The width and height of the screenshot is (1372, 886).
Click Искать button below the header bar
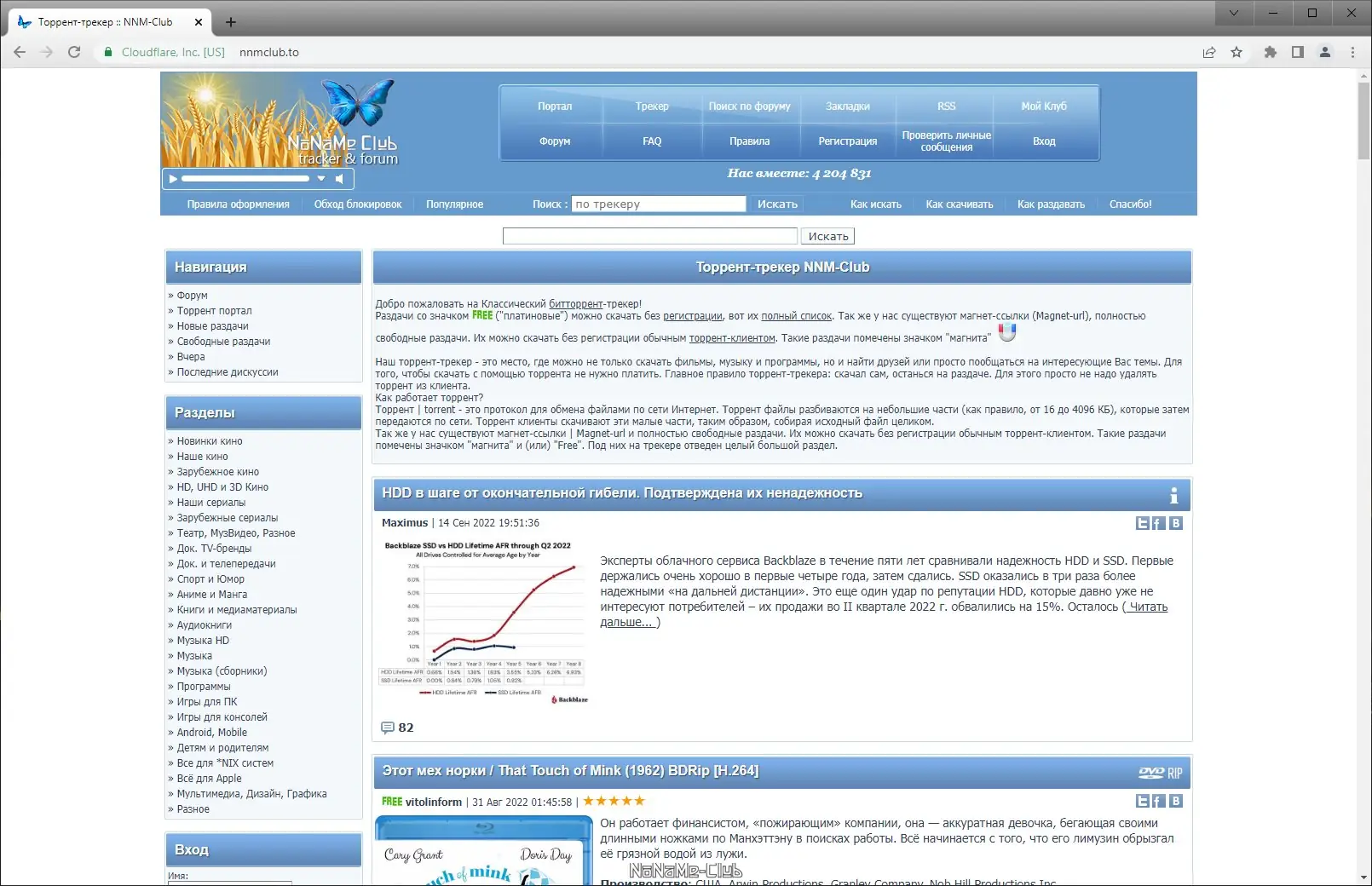click(828, 236)
